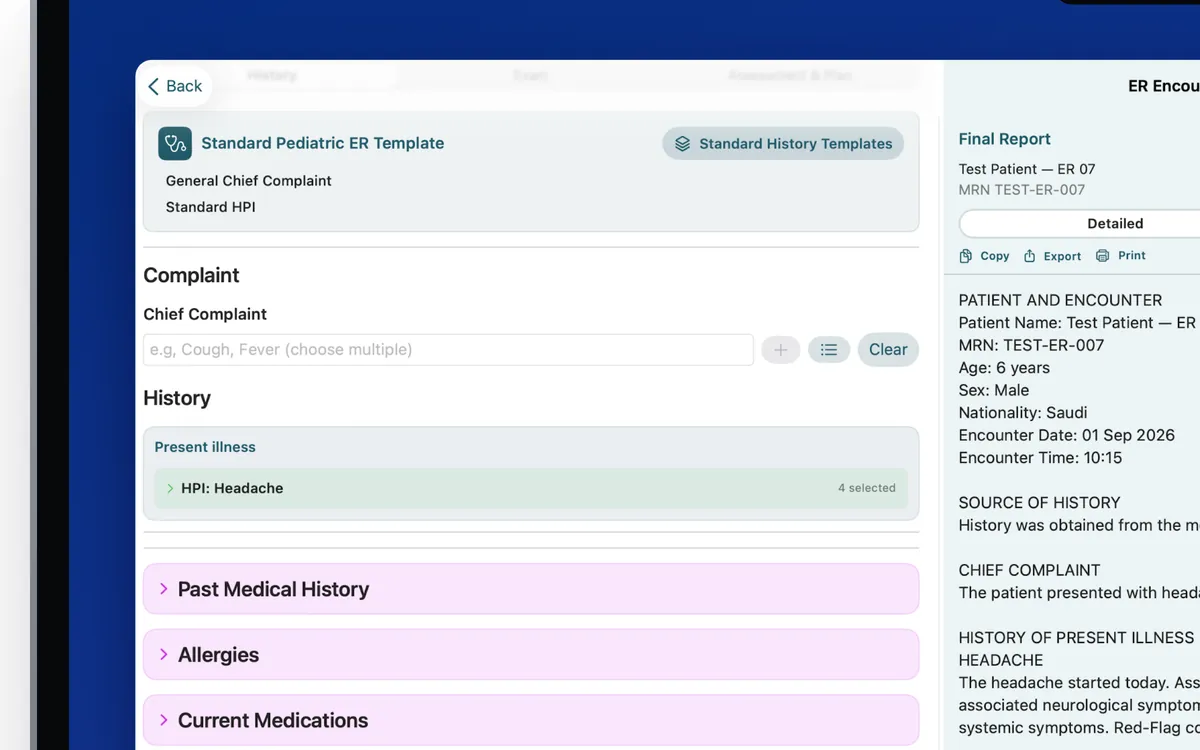Screen dimensions: 1200x750
Task: Click the PATIENT AND ENCOUNTER report heading
Action: point(1060,300)
